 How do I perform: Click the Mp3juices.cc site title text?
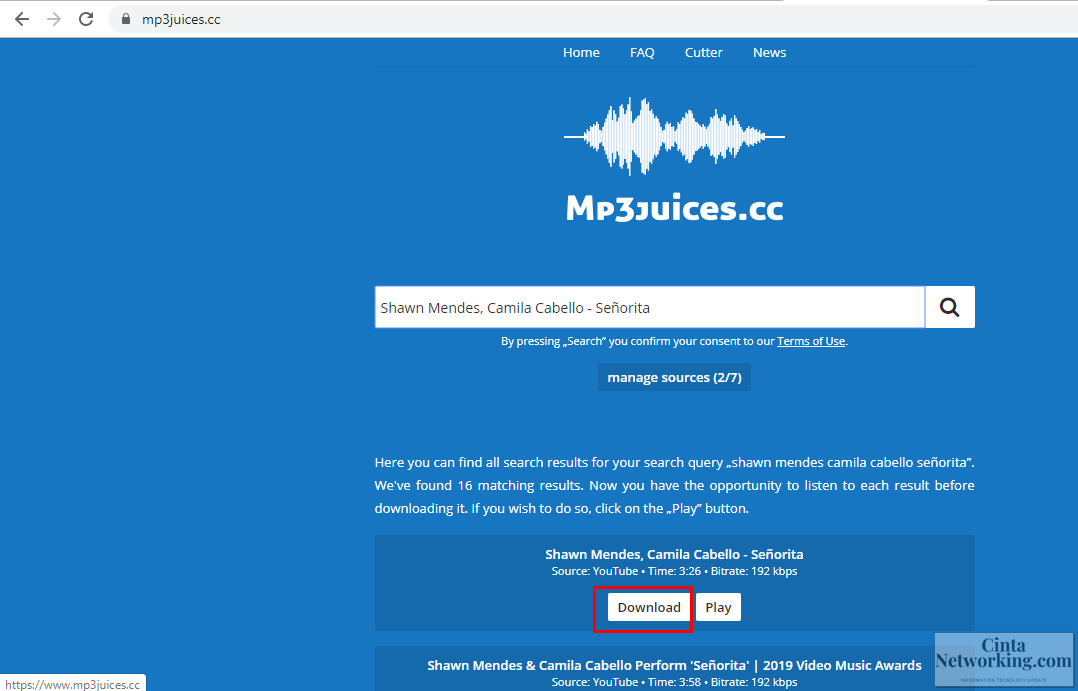pyautogui.click(x=674, y=208)
